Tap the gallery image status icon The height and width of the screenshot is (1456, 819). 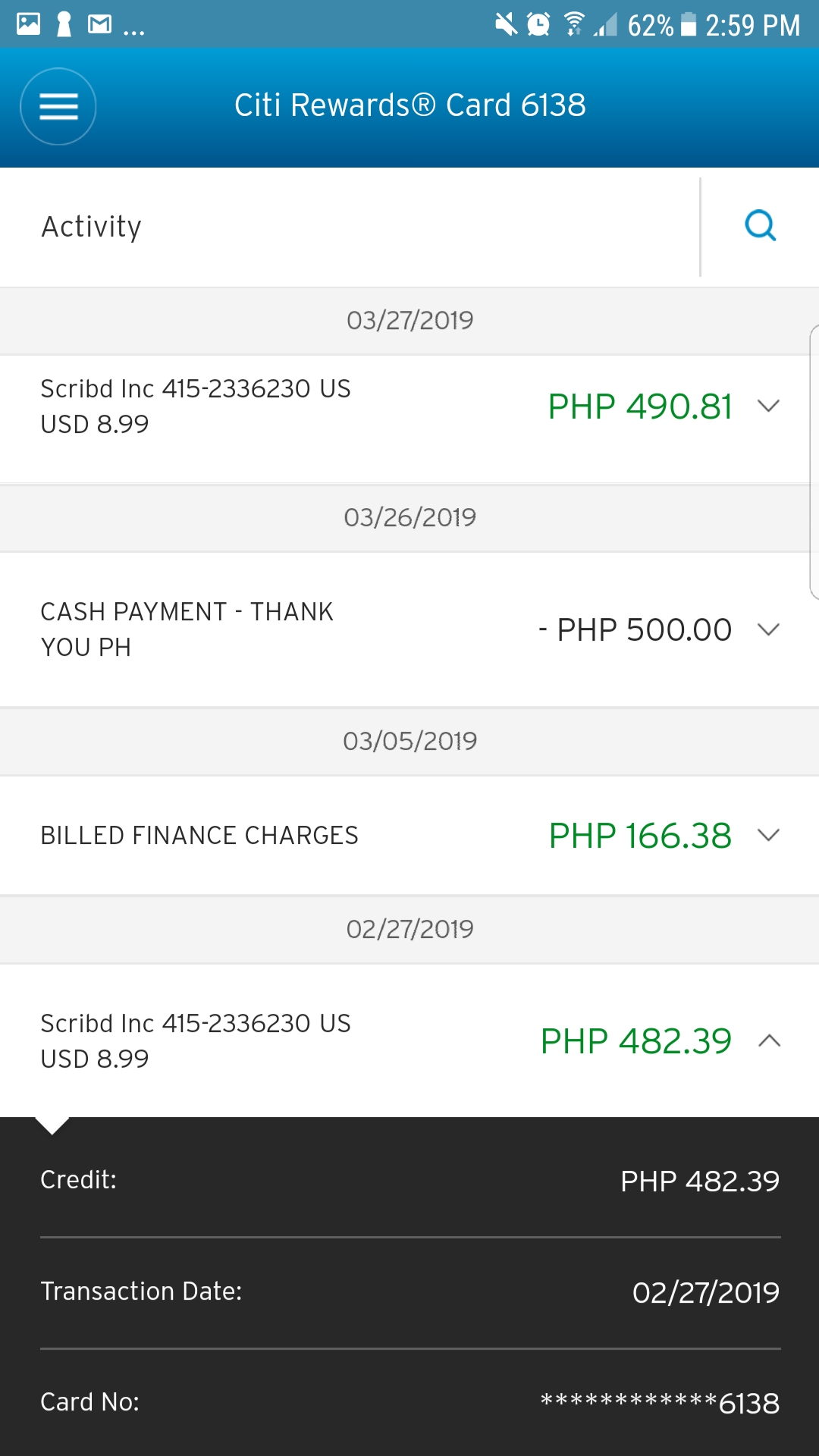tap(29, 25)
